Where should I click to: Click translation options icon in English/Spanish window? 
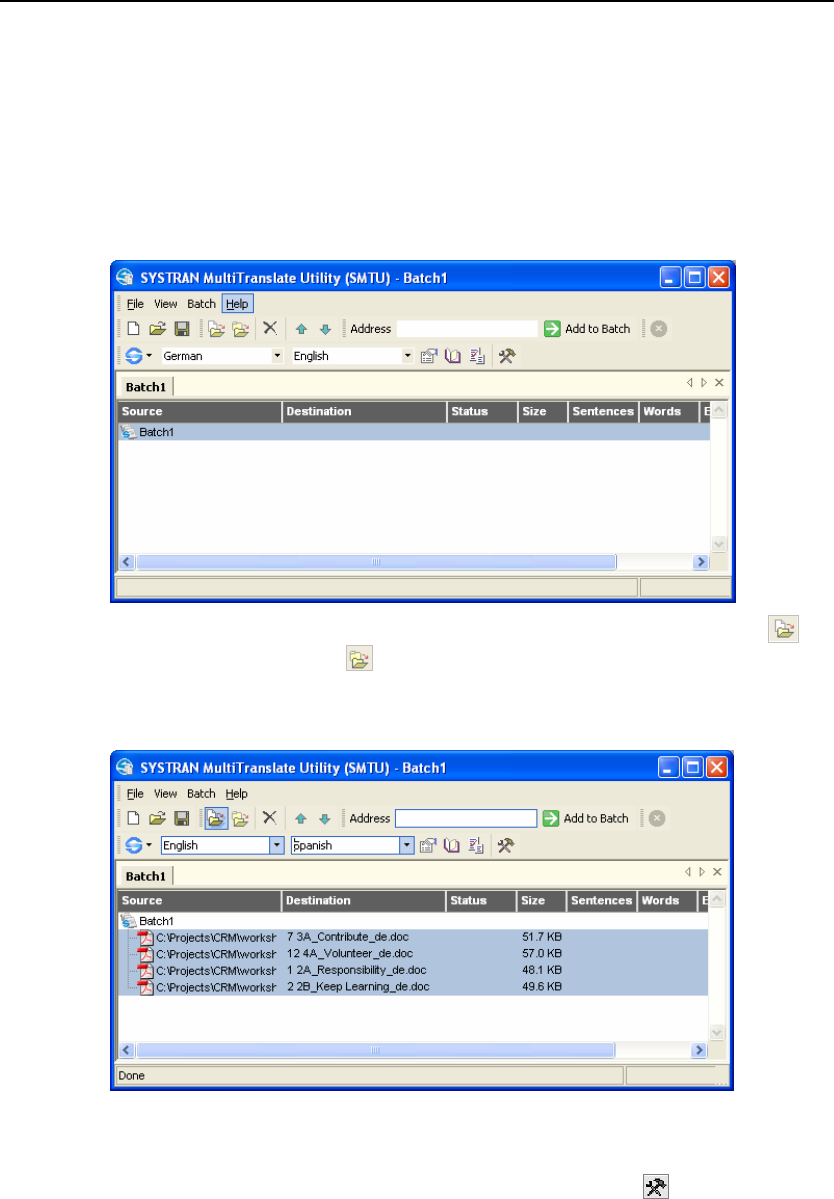point(428,845)
